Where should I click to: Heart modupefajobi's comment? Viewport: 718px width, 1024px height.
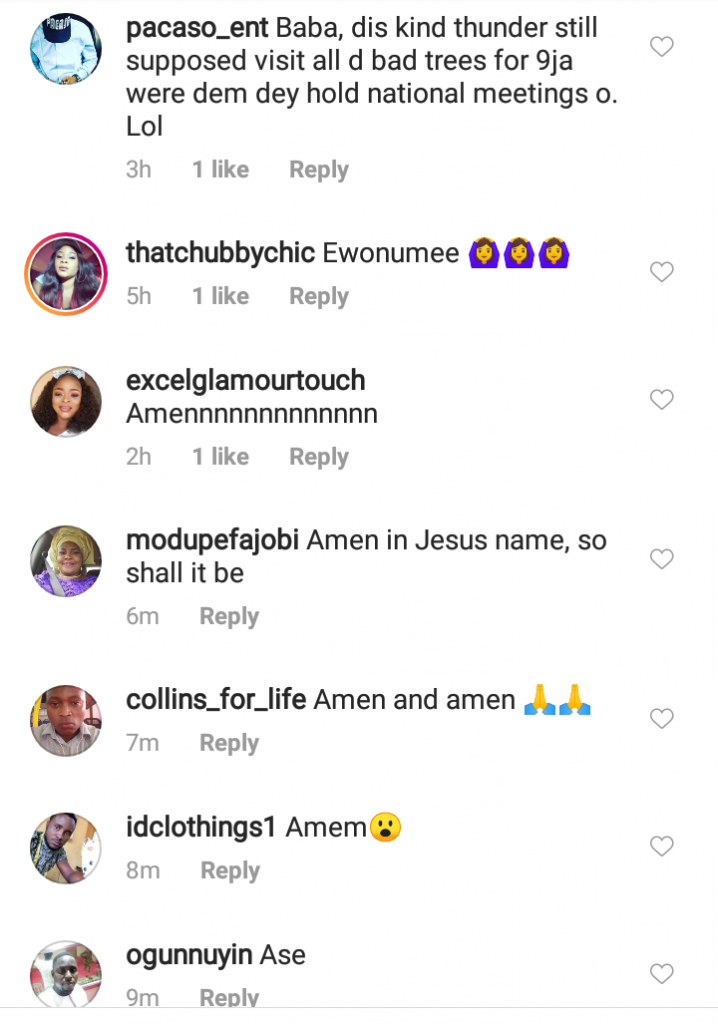pyautogui.click(x=662, y=559)
